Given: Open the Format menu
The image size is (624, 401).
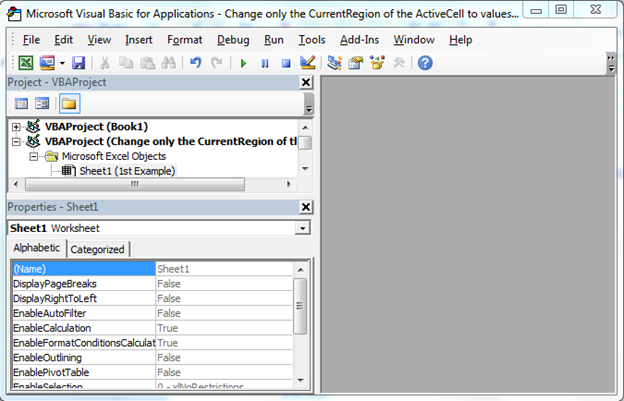Looking at the screenshot, I should (x=185, y=40).
